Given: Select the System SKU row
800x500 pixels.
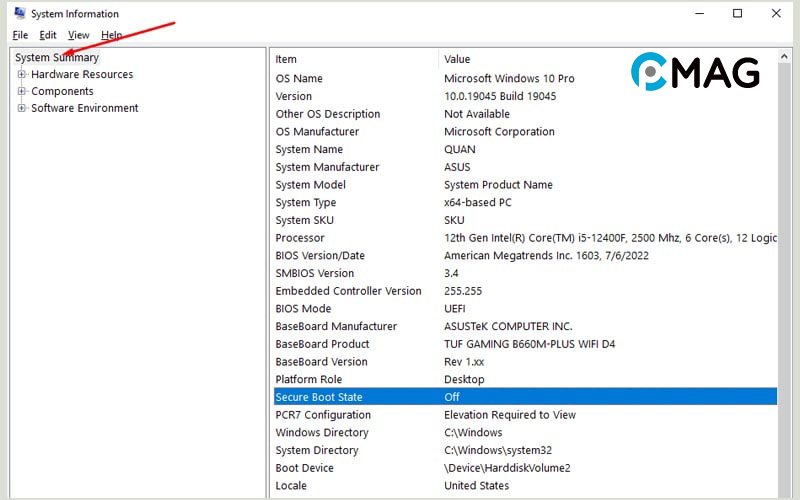Looking at the screenshot, I should 526,220.
